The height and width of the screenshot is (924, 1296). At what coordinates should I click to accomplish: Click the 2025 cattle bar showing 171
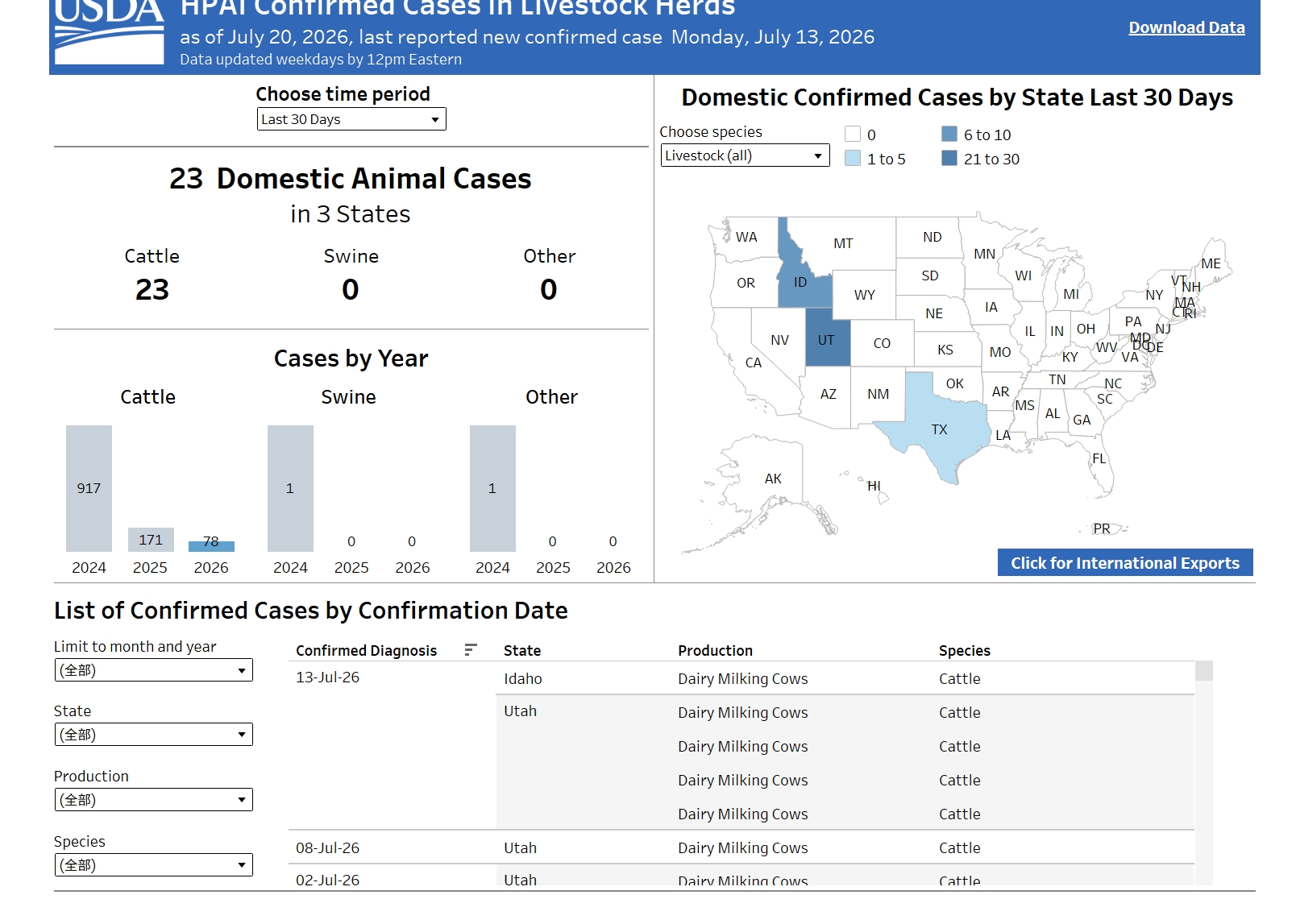[x=151, y=540]
